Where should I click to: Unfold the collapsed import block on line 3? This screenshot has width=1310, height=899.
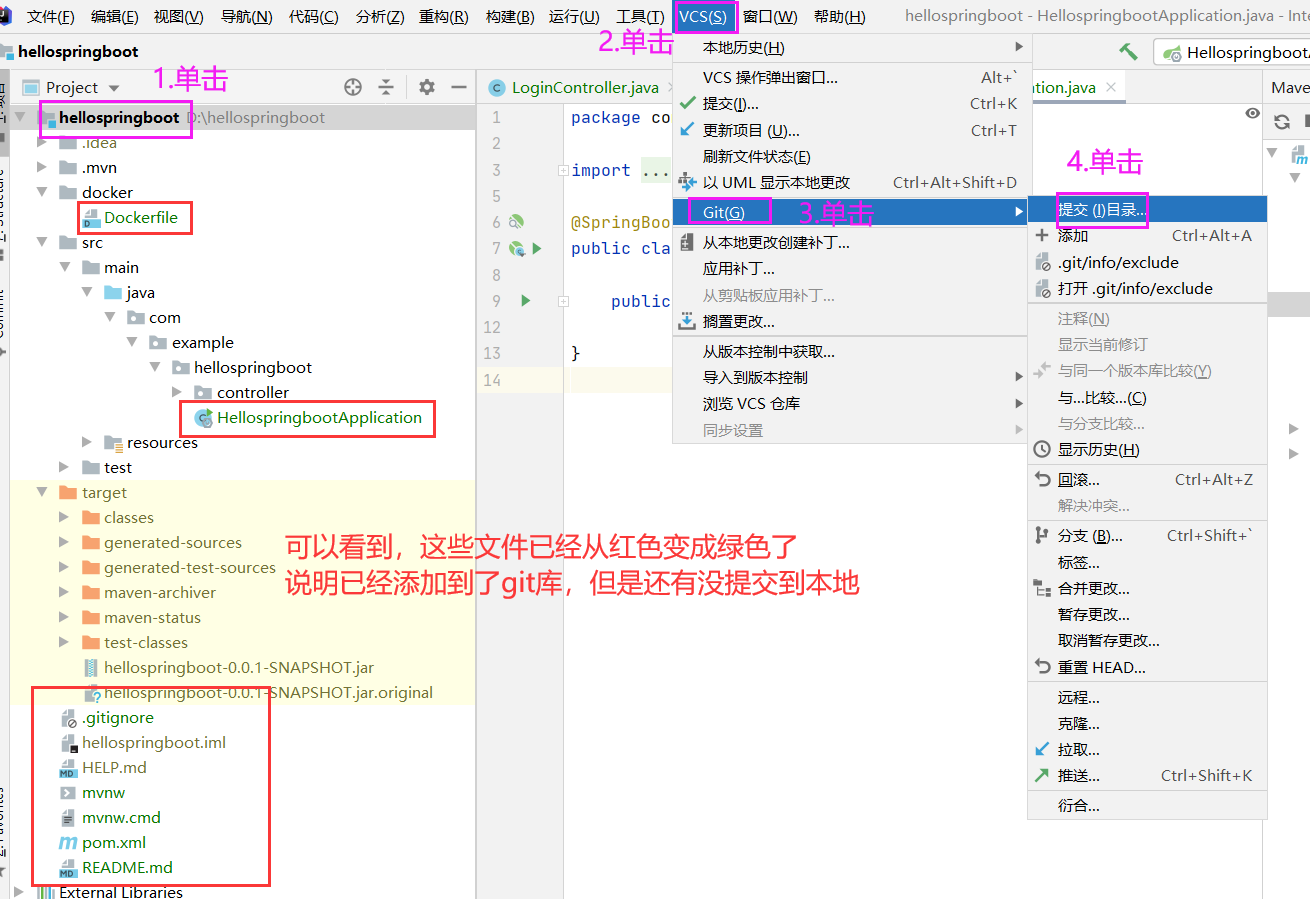(563, 170)
